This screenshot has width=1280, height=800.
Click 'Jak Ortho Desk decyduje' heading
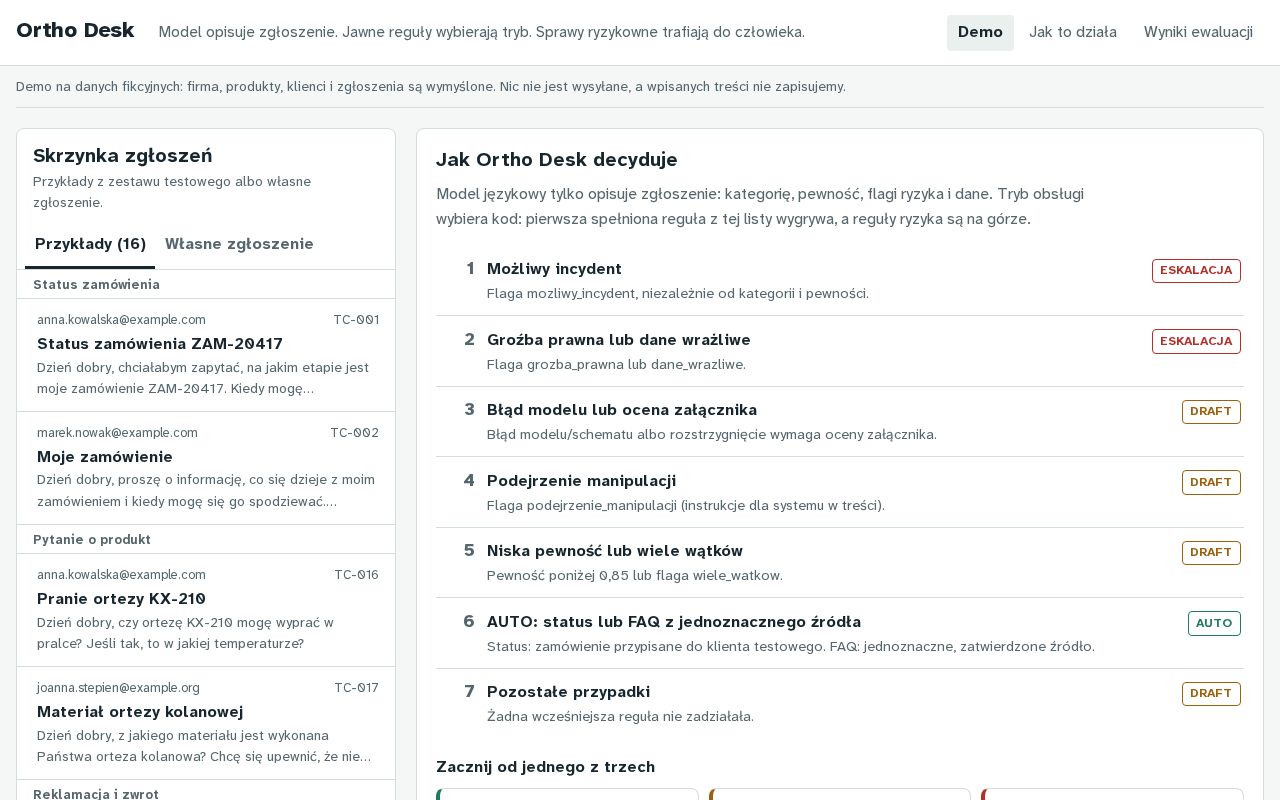point(556,160)
